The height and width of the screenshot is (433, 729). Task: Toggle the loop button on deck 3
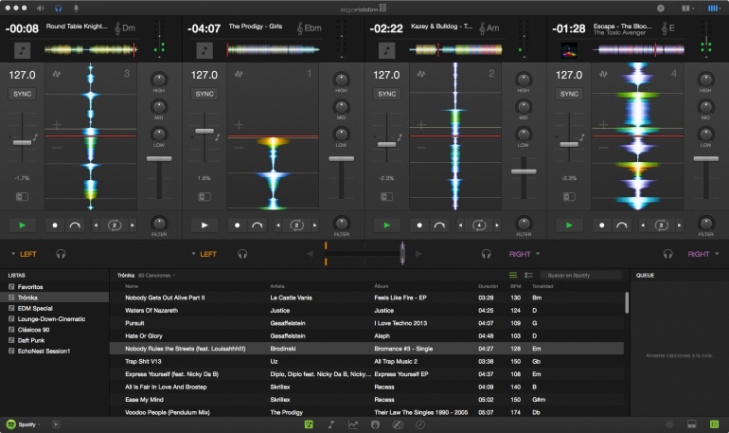pyautogui.click(x=114, y=225)
